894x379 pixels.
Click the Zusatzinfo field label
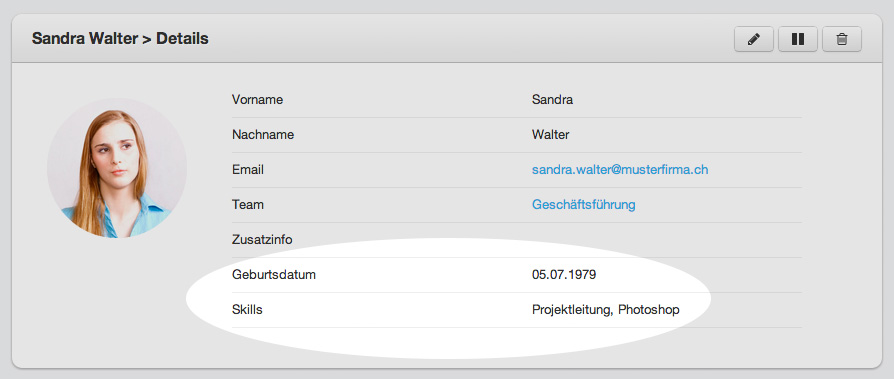pos(262,240)
